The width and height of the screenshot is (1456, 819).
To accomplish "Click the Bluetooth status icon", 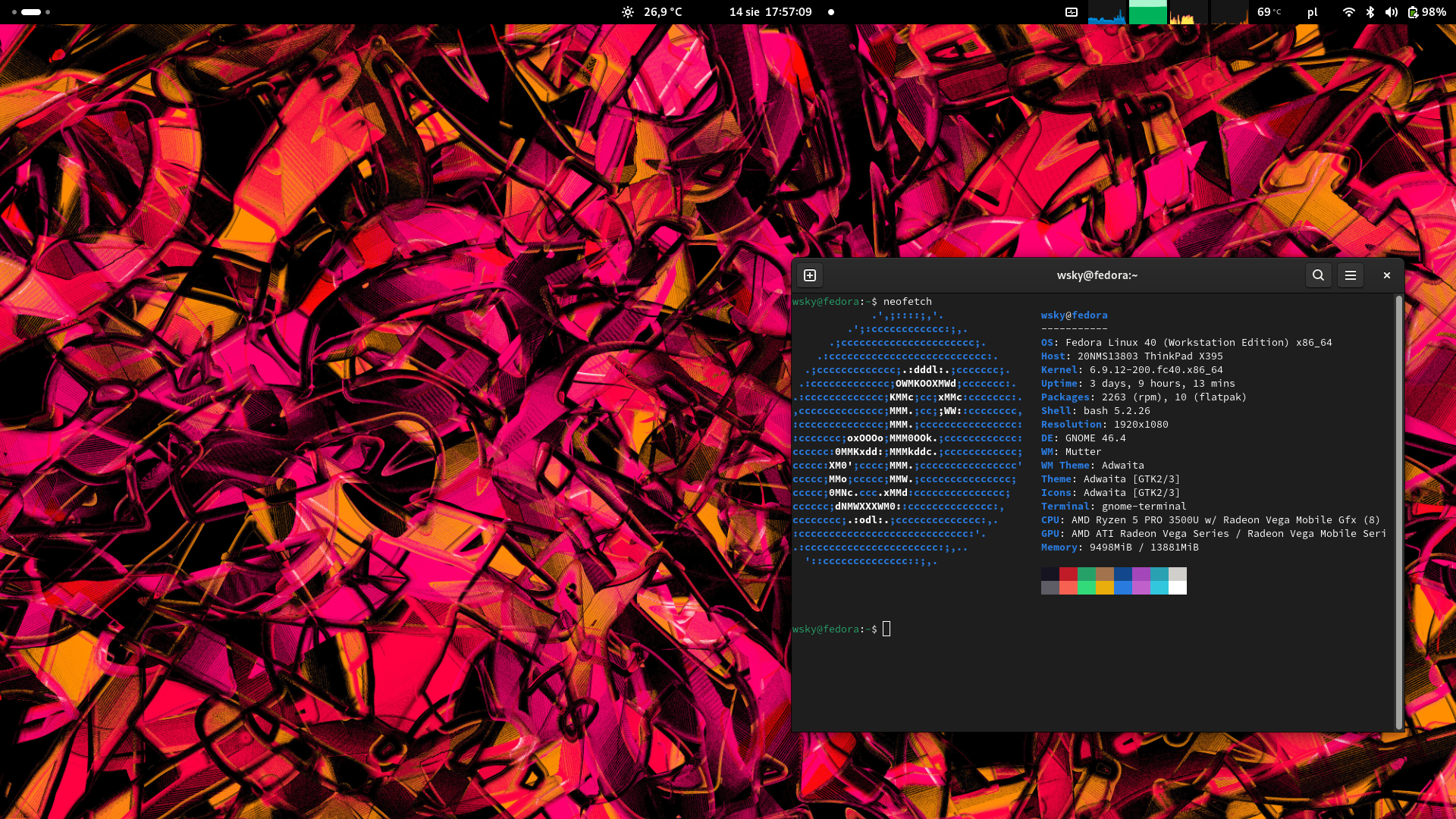I will [1370, 12].
